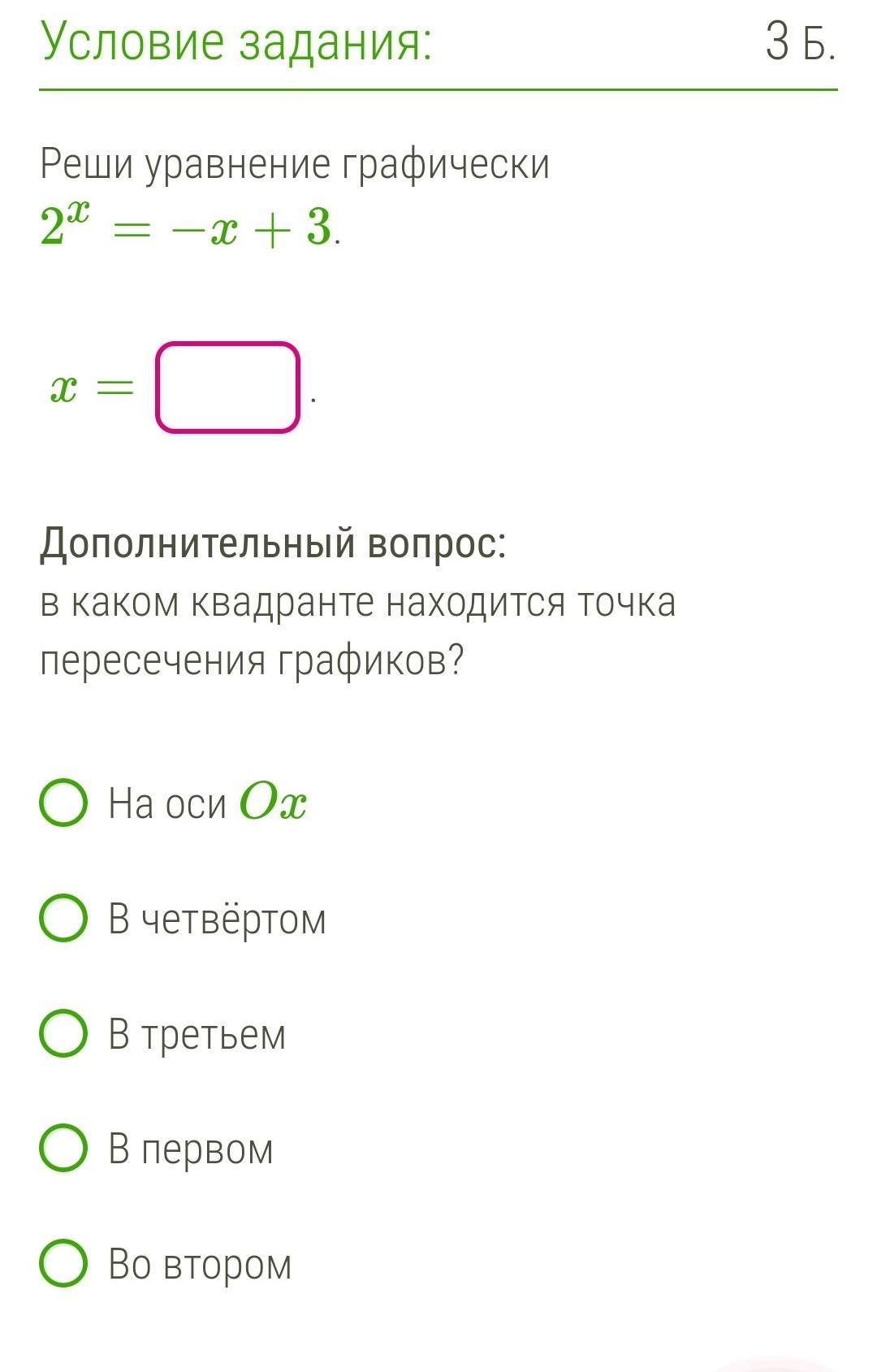This screenshot has width=877, height=1372.
Task: Tap the 'В четвёртом' option label text
Action: (218, 919)
